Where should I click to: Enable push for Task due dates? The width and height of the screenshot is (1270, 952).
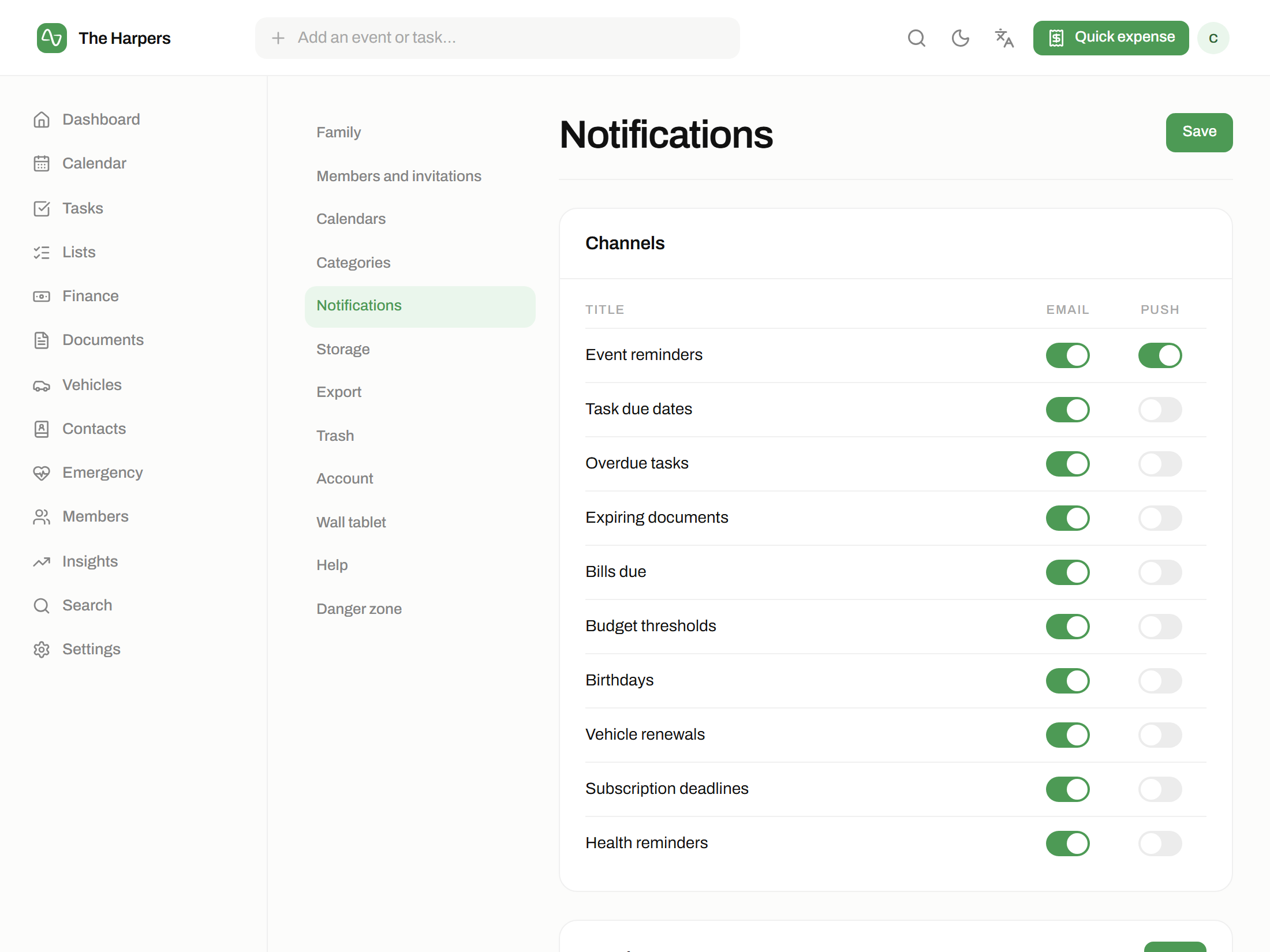click(1160, 410)
